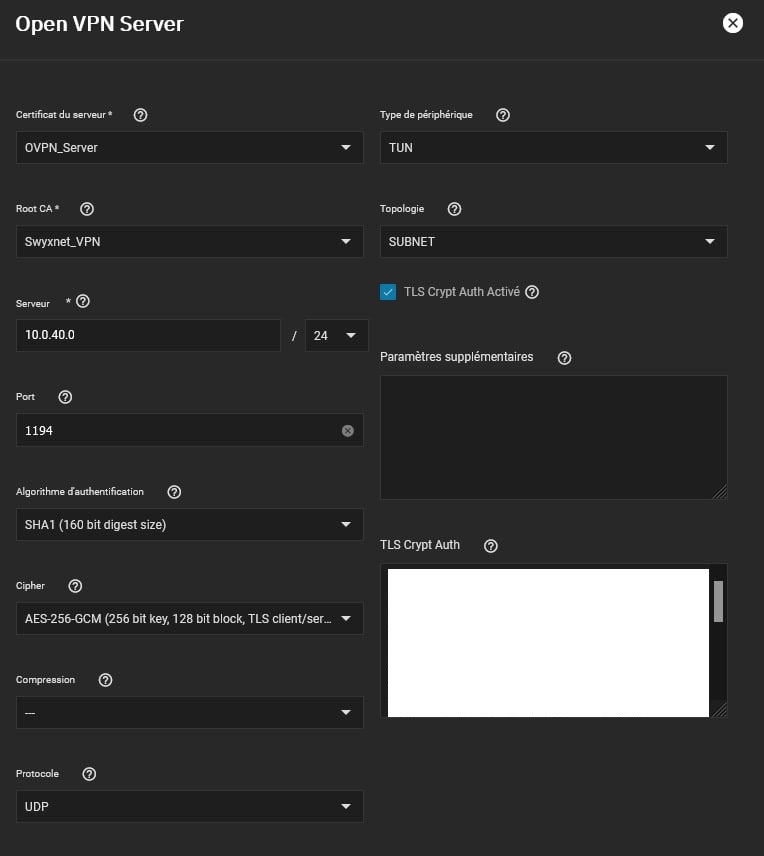The height and width of the screenshot is (856, 764).
Task: Open help for Serveur field
Action: (83, 301)
